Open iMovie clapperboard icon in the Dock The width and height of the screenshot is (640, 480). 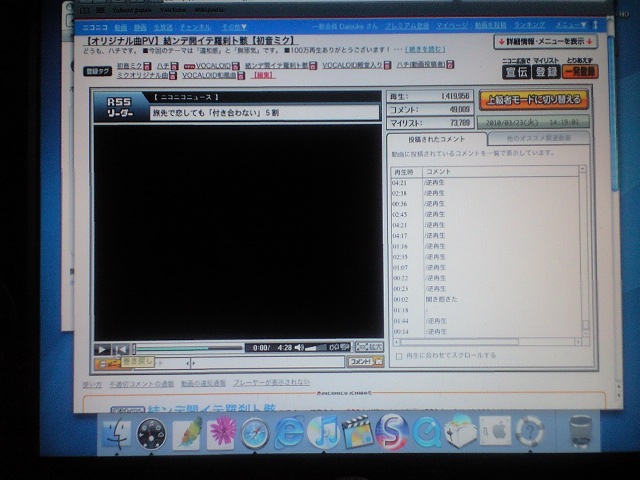[358, 431]
